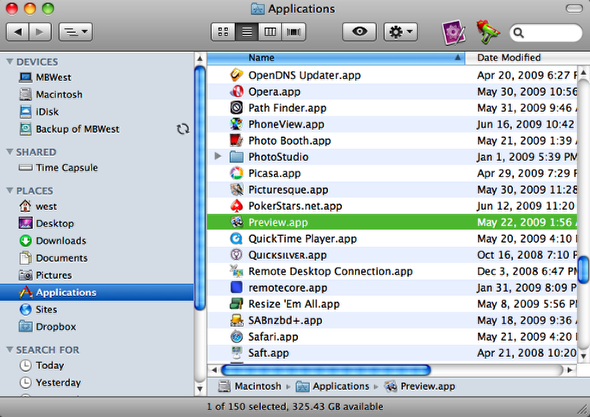This screenshot has height=417, width=590.
Task: Expand the PhotoStudio folder disclosure triangle
Action: (x=218, y=156)
